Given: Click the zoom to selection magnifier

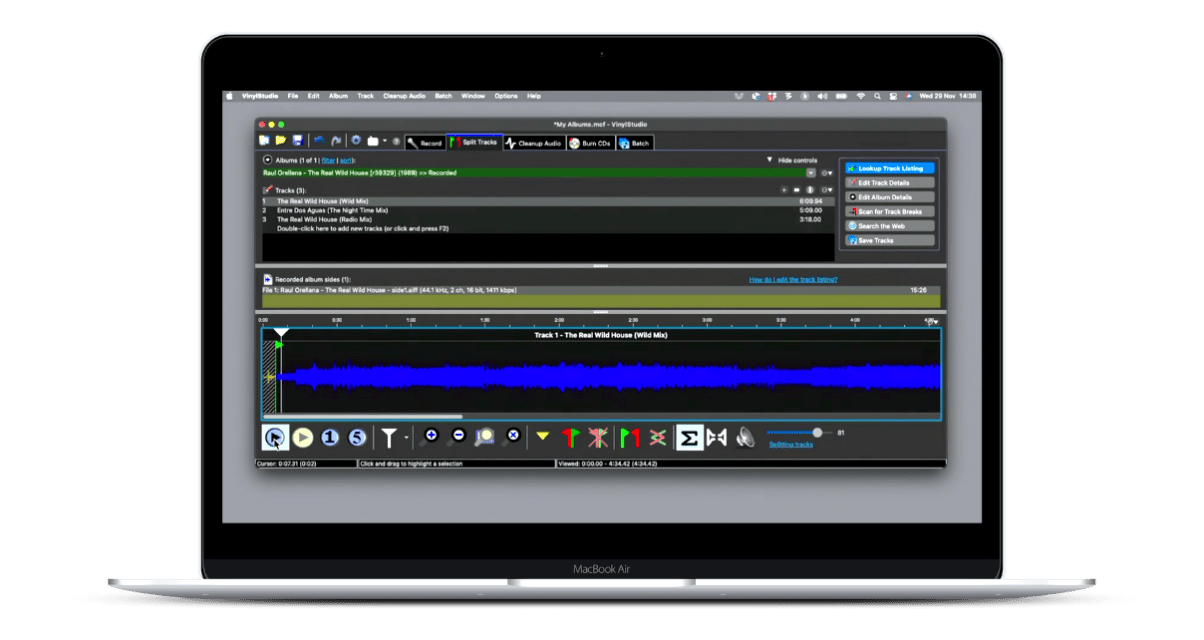Looking at the screenshot, I should click(486, 436).
